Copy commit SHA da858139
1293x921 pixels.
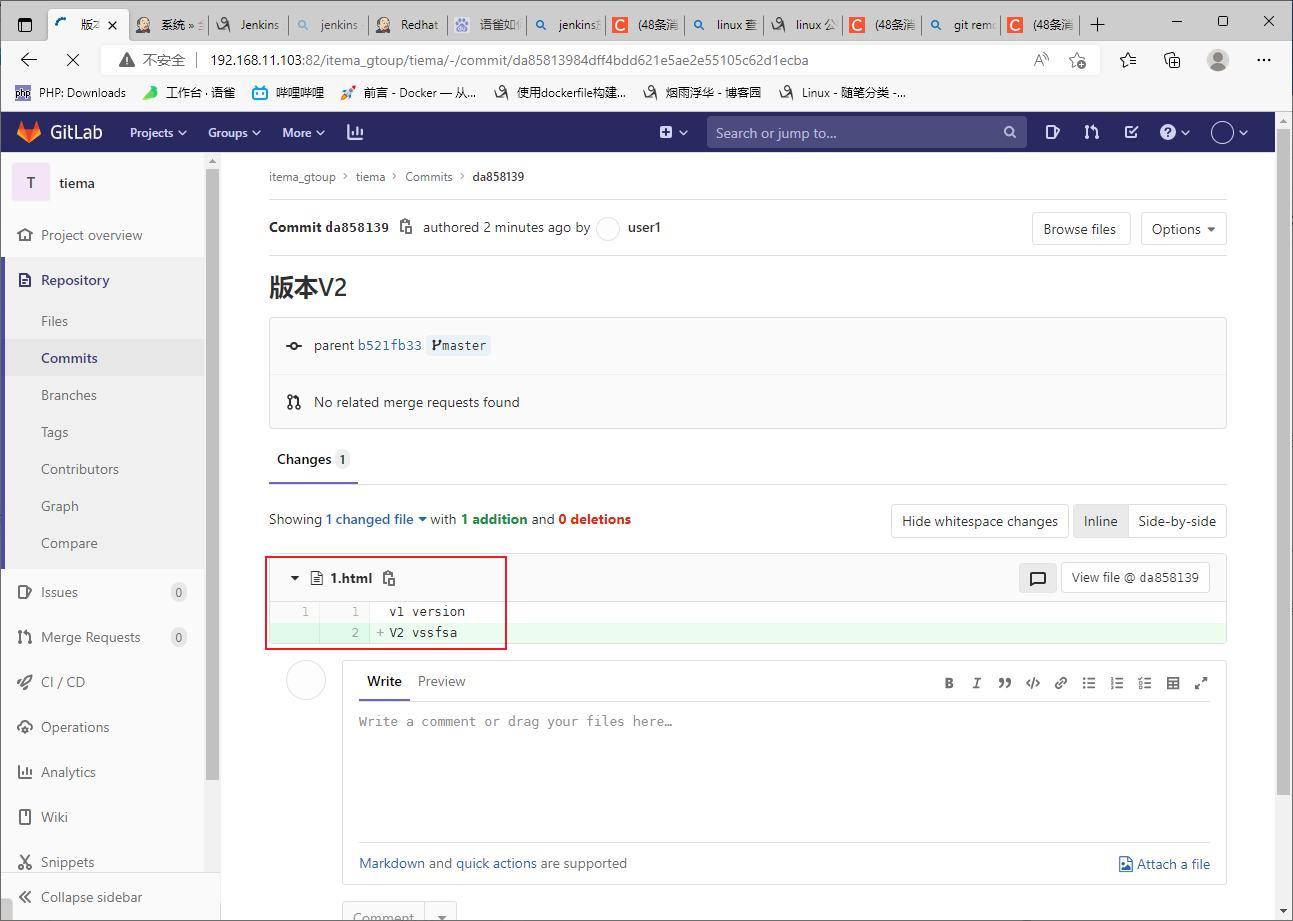(x=406, y=227)
